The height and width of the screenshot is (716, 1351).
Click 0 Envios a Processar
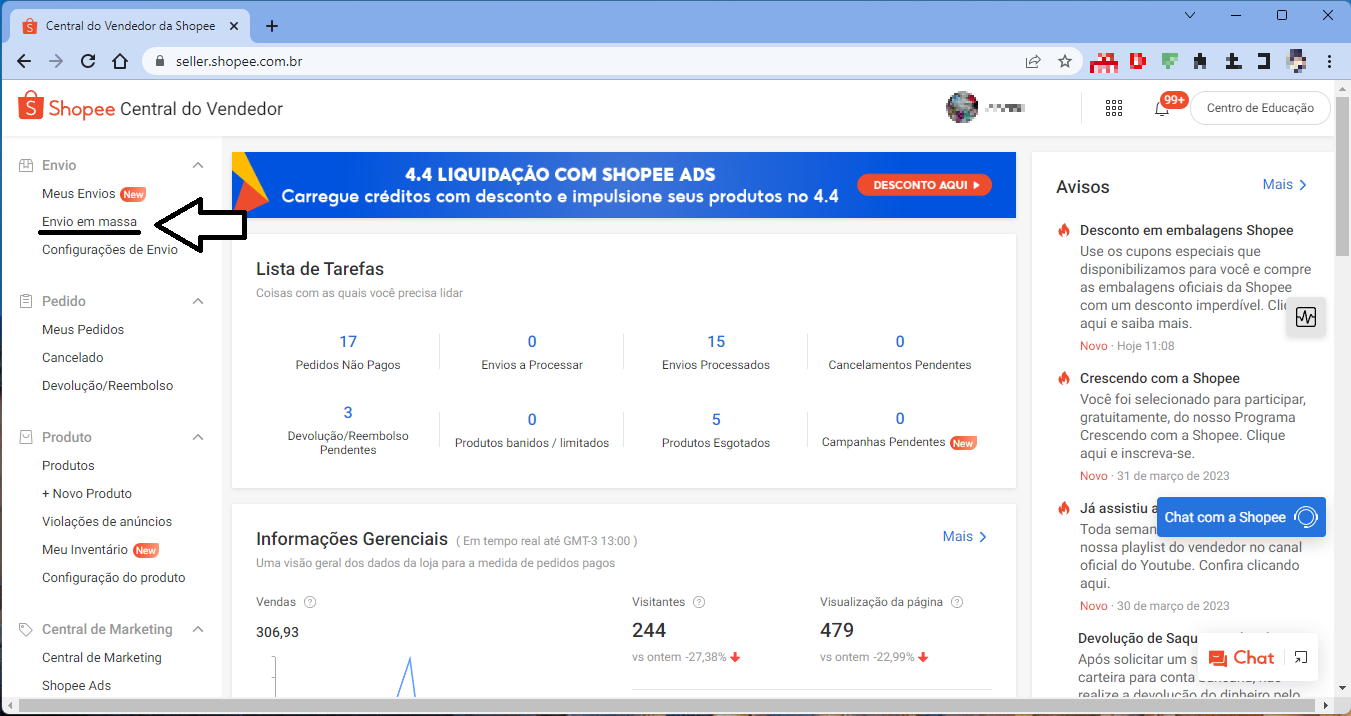pyautogui.click(x=532, y=352)
